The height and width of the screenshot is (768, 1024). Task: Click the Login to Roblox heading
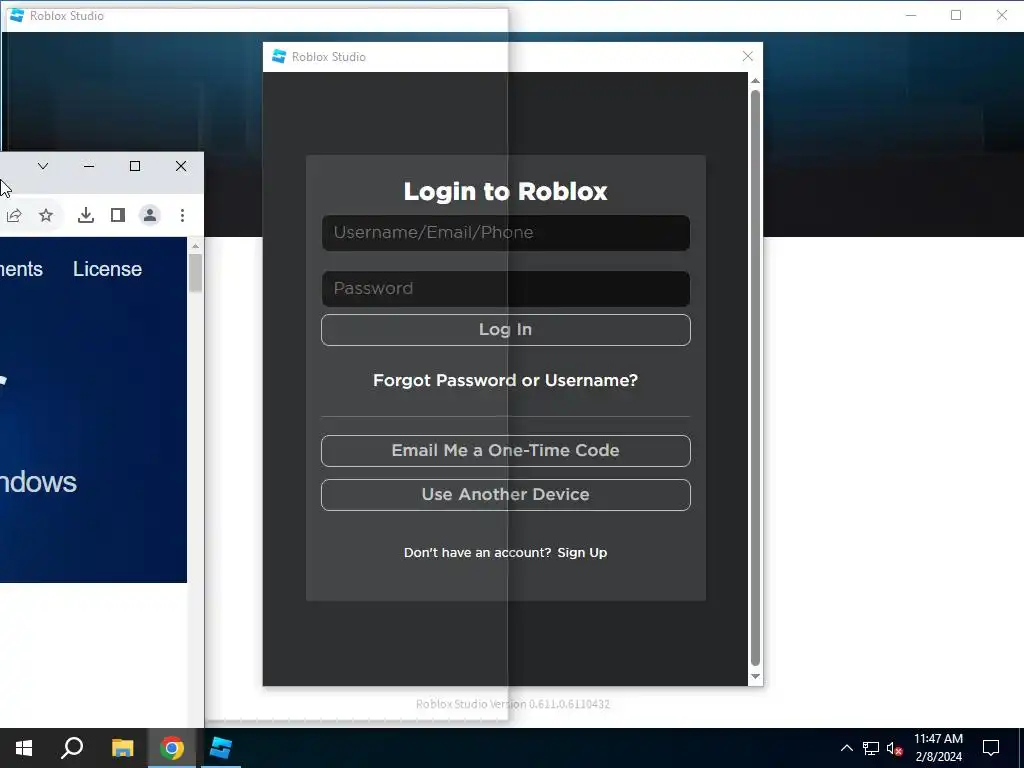tap(505, 191)
